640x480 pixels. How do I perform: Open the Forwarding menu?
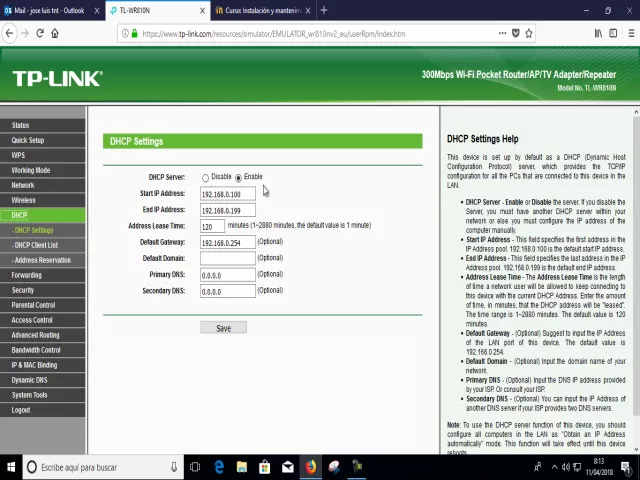tap(43, 275)
